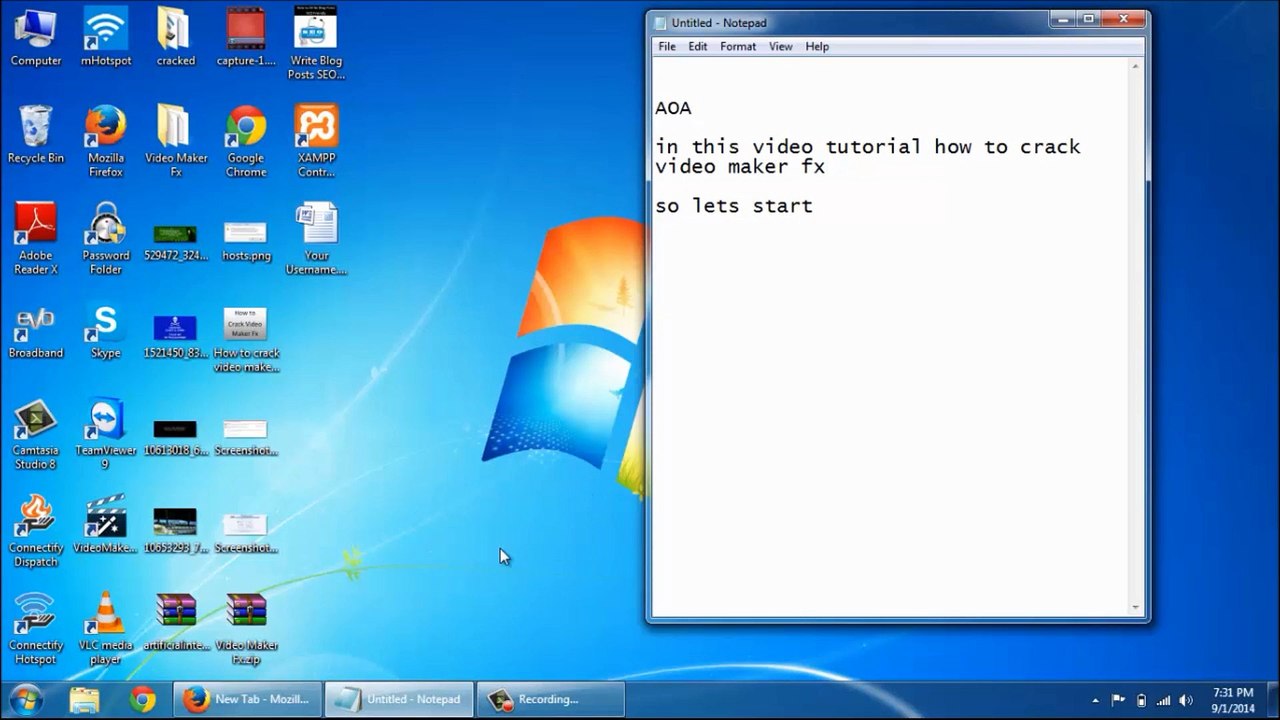Select the Connectify Dispatch shortcut
The width and height of the screenshot is (1280, 720).
click(36, 532)
